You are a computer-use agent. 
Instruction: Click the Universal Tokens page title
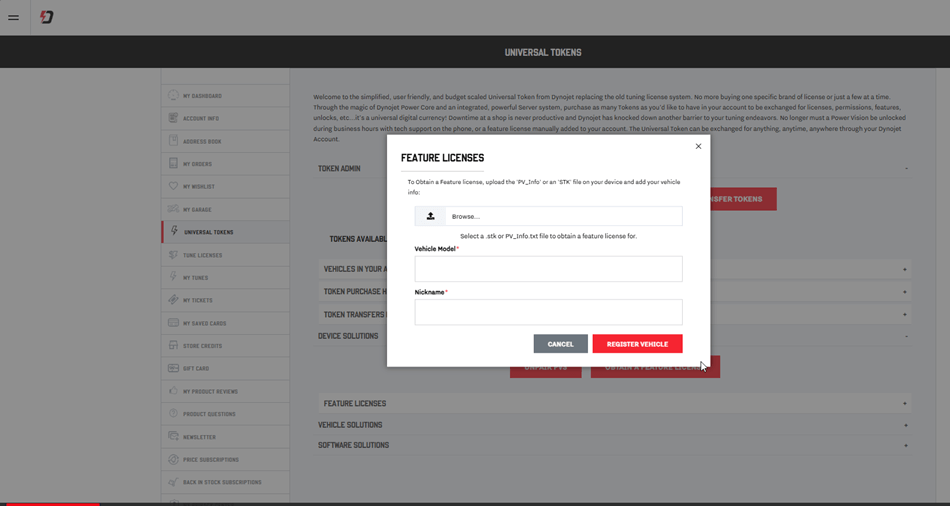pyautogui.click(x=543, y=53)
